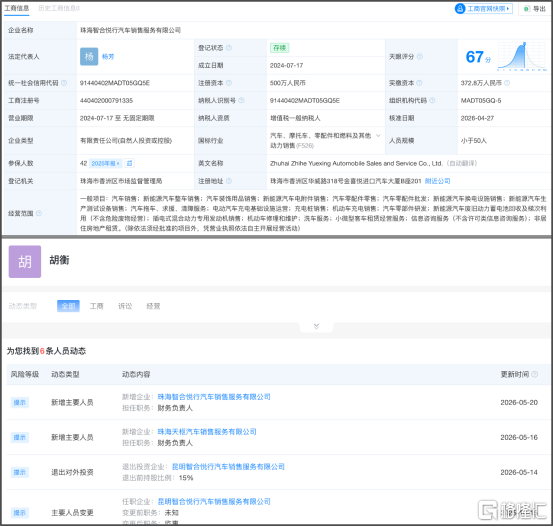Expand the 国标行业 chevron
553x527 pixels.
[x=378, y=135]
